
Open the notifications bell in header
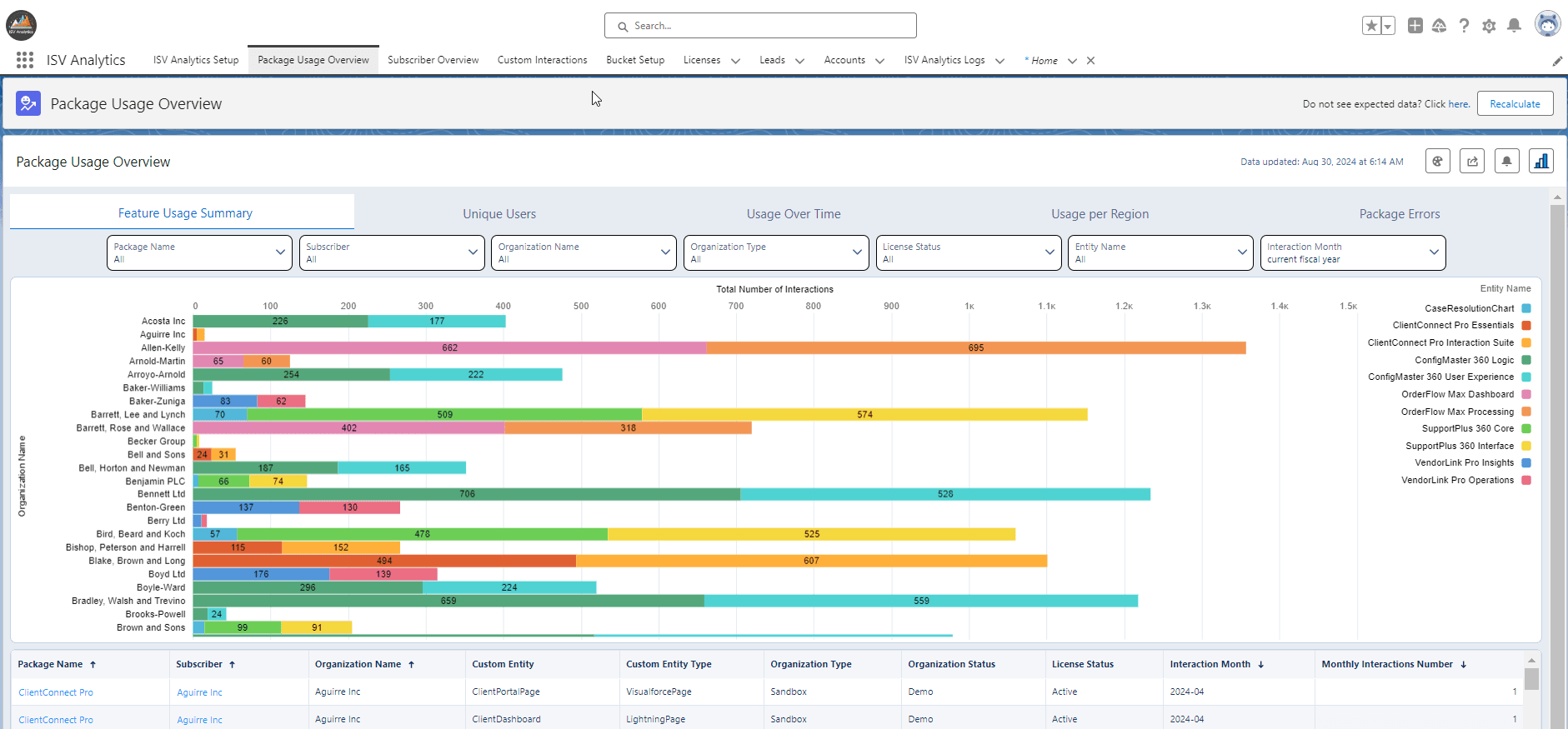click(1515, 26)
